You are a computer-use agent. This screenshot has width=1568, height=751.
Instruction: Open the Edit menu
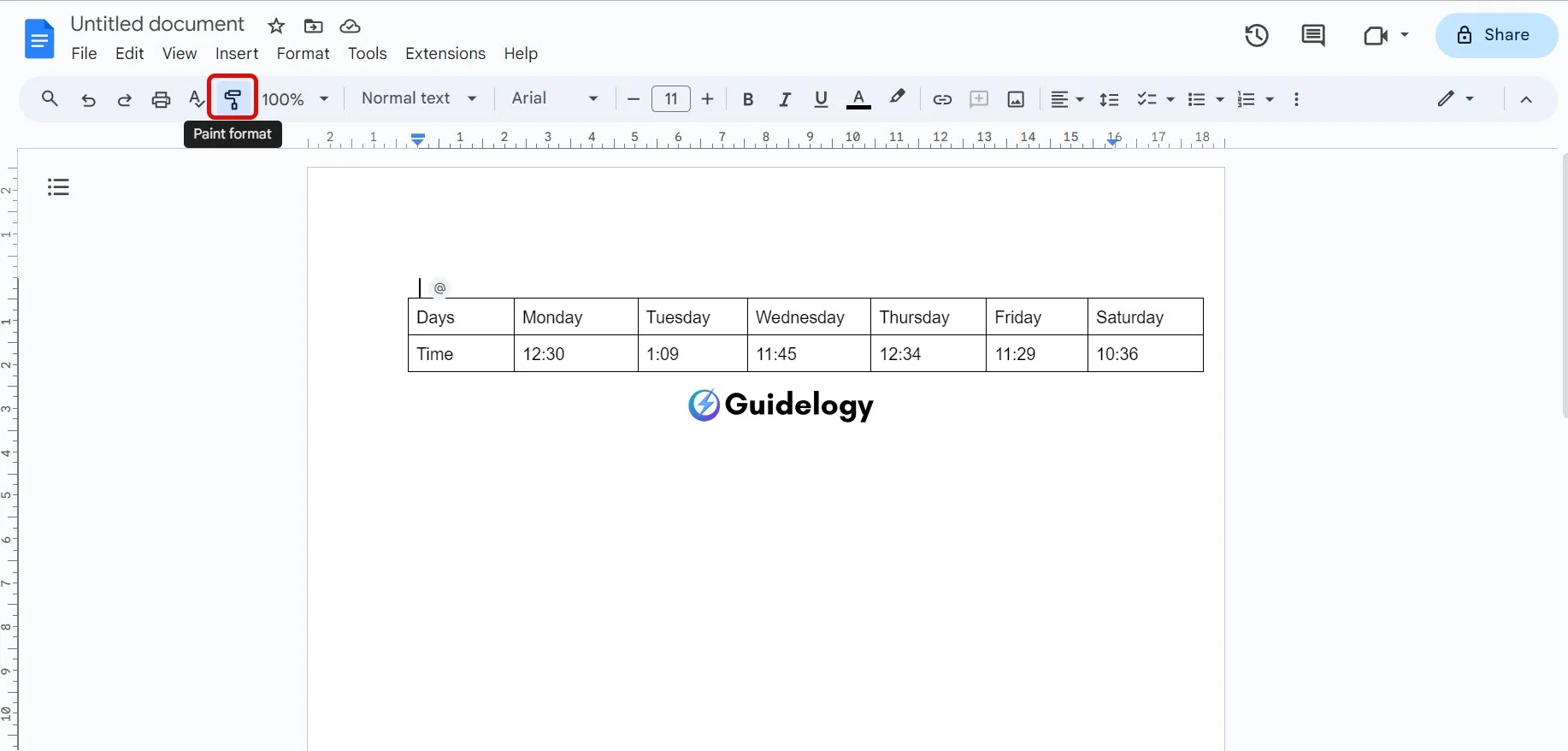click(x=129, y=53)
